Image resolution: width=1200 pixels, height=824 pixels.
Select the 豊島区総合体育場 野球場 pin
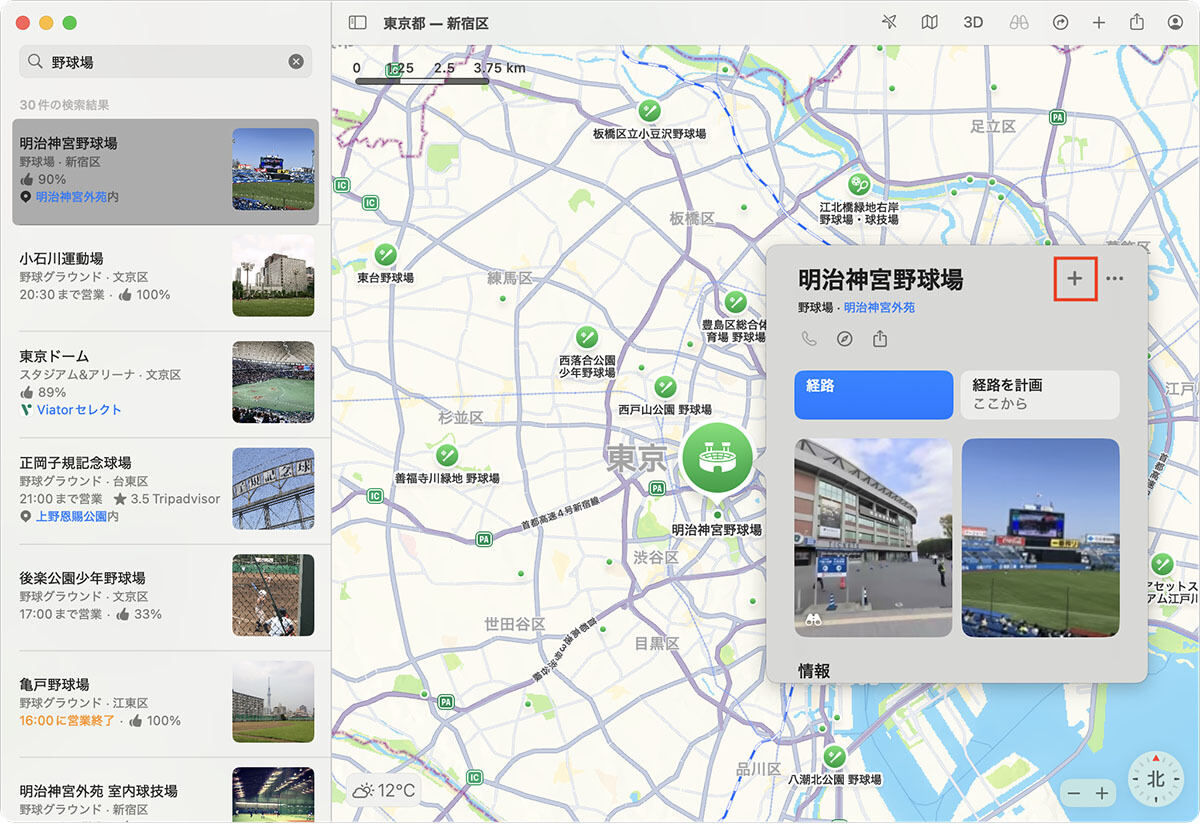735,301
